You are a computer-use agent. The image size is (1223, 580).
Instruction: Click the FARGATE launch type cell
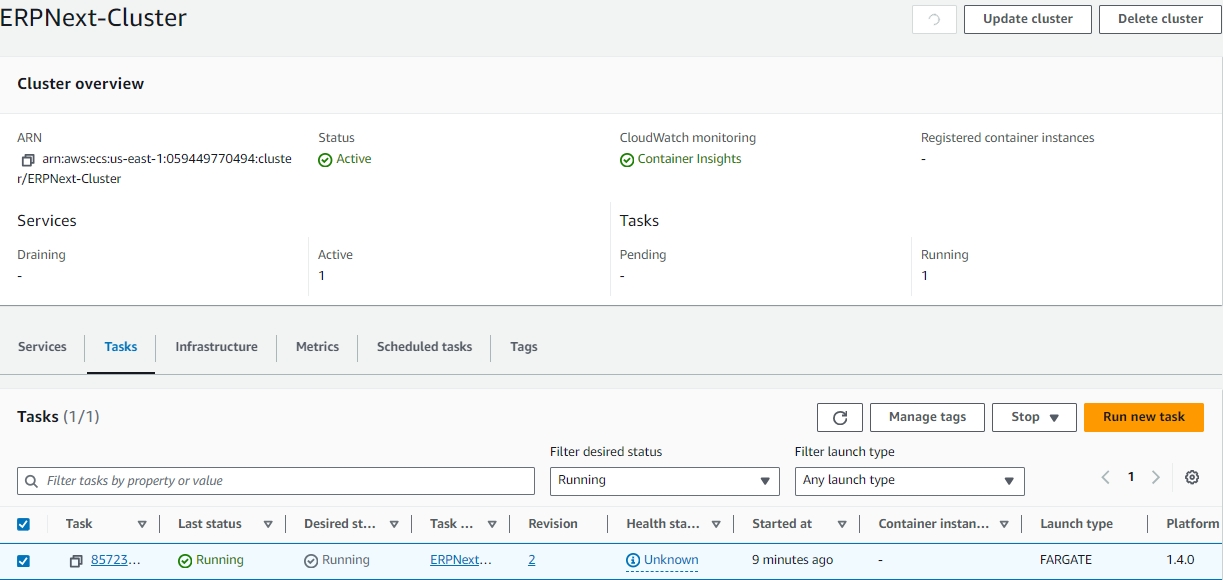[1066, 560]
